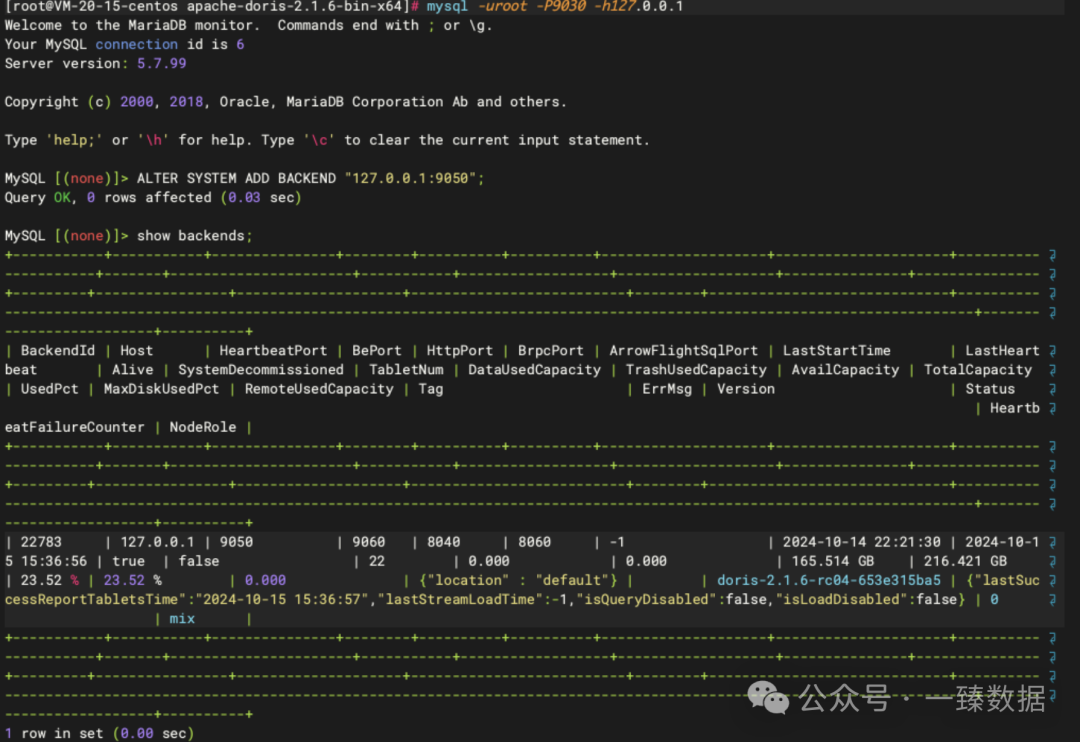
Task: Click available capacity '165.514 GB'
Action: pyautogui.click(x=832, y=561)
